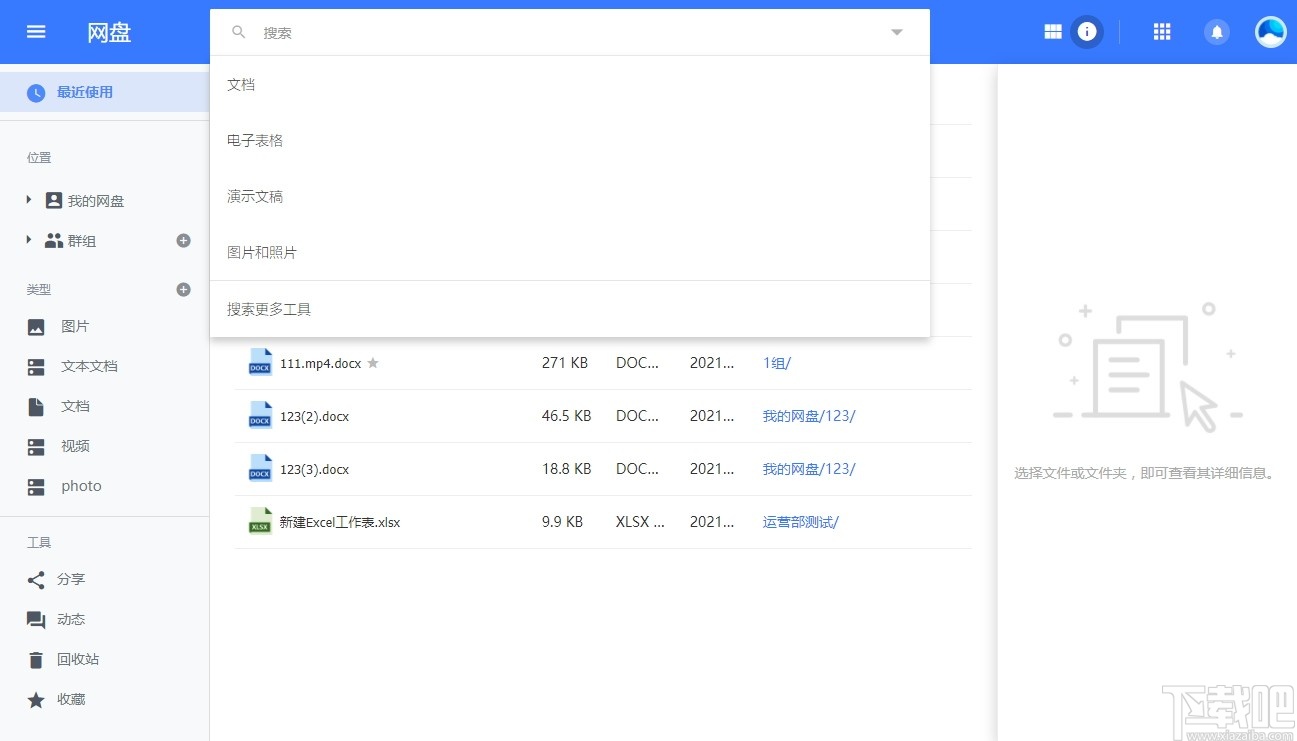Open 最近使用 in sidebar
The image size is (1297, 741).
pos(104,92)
